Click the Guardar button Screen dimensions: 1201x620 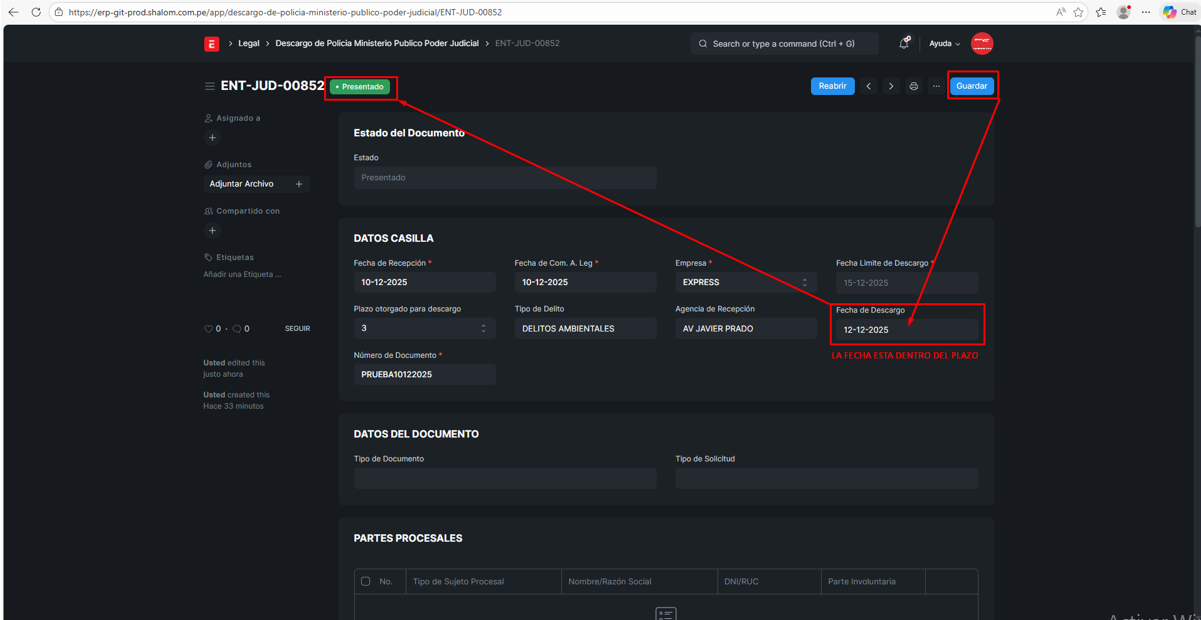tap(971, 86)
